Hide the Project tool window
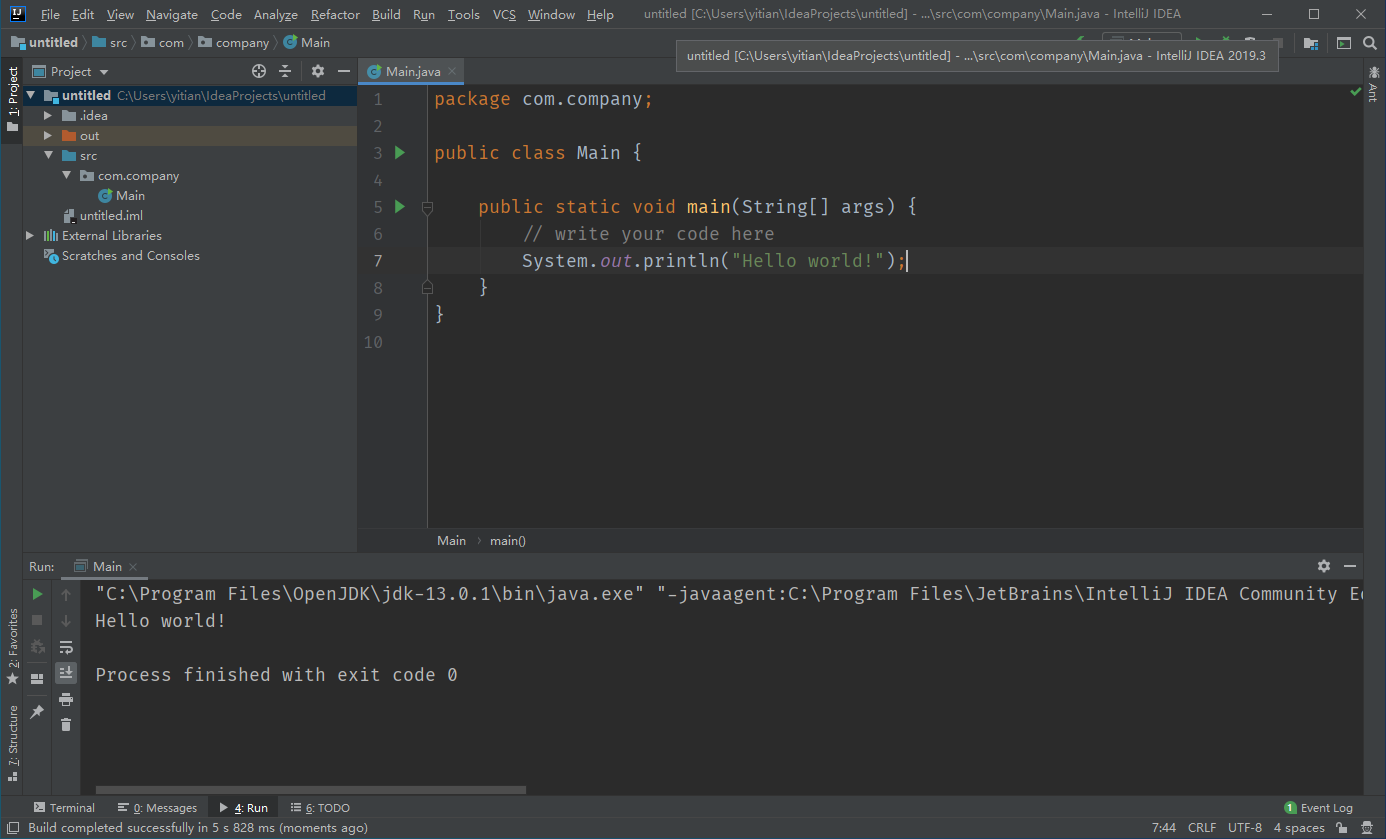 [344, 71]
